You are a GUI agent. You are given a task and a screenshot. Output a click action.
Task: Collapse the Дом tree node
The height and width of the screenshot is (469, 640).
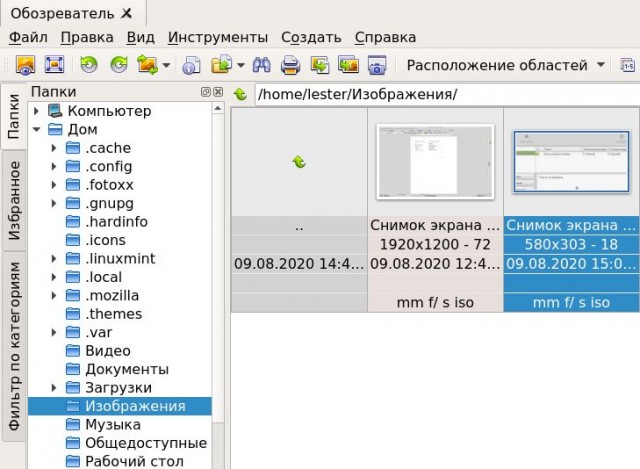[36, 129]
